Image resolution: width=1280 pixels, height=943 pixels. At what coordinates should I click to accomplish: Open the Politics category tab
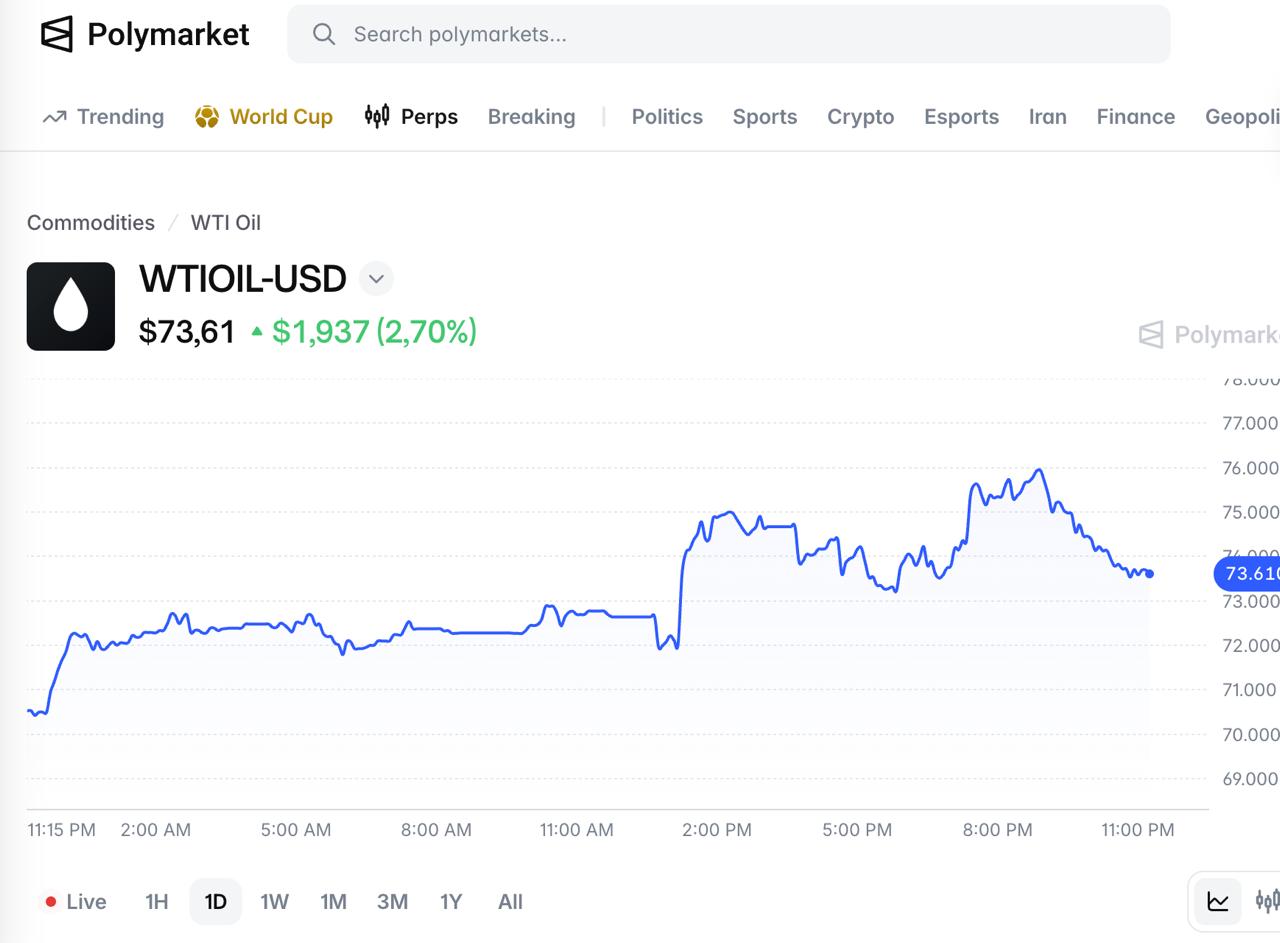point(667,117)
